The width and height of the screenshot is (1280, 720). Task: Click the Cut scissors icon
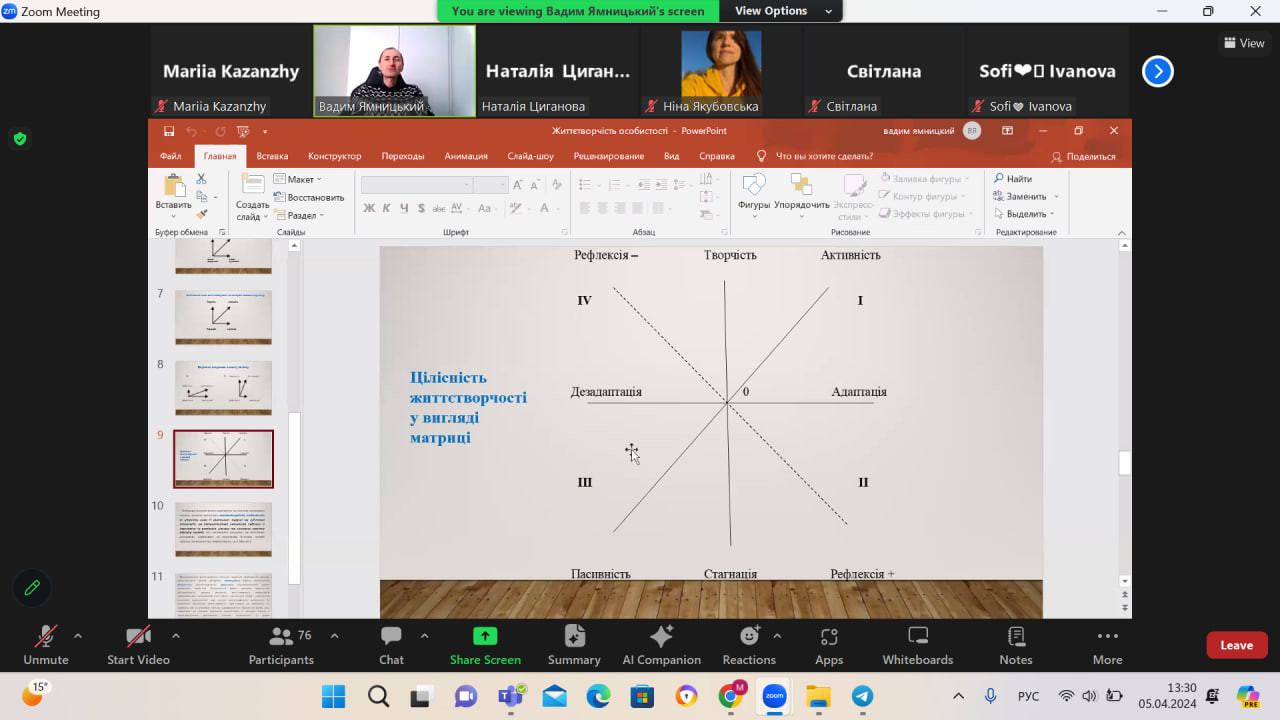tap(201, 179)
